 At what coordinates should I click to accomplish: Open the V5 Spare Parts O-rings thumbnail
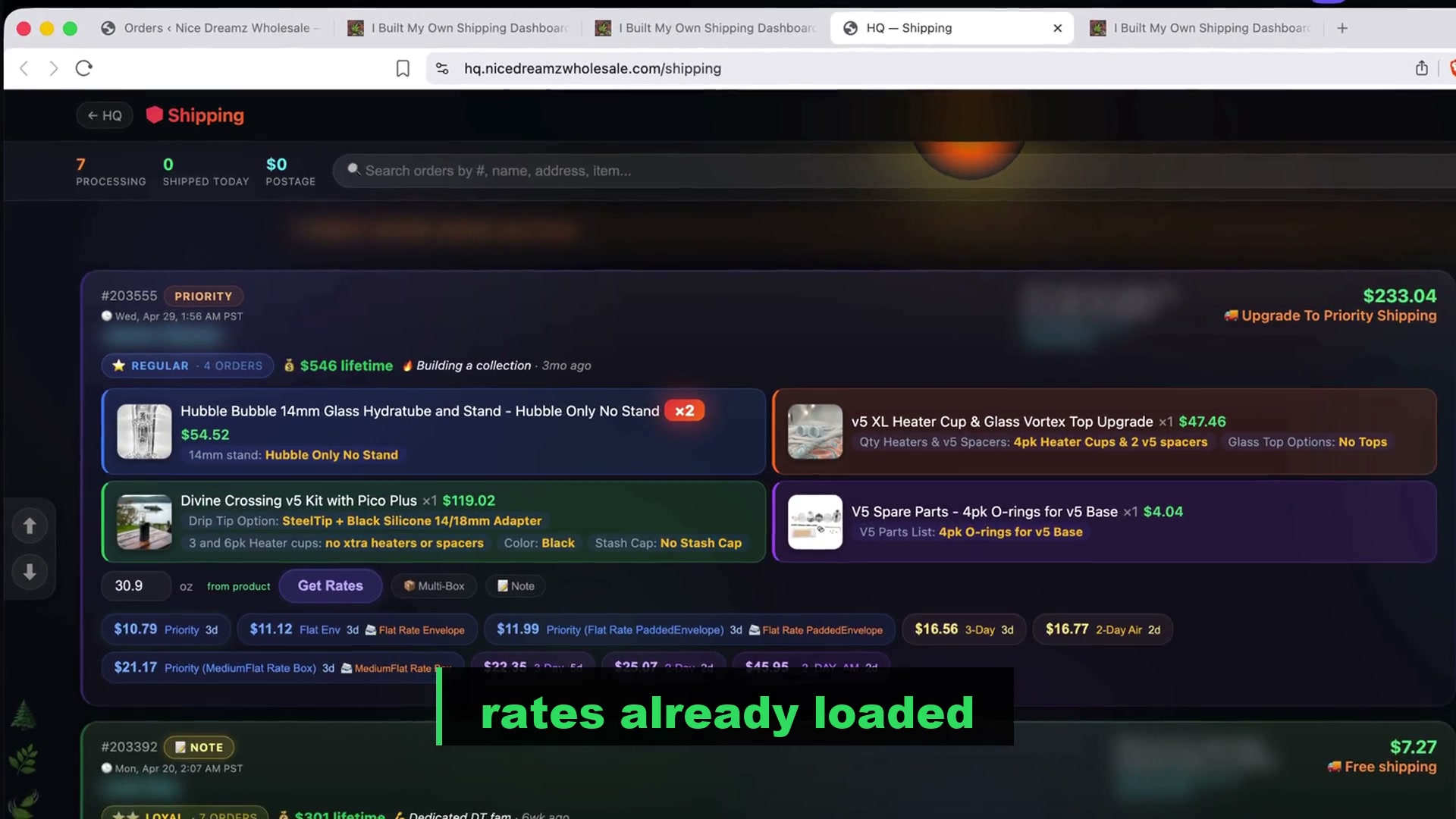[x=815, y=522]
